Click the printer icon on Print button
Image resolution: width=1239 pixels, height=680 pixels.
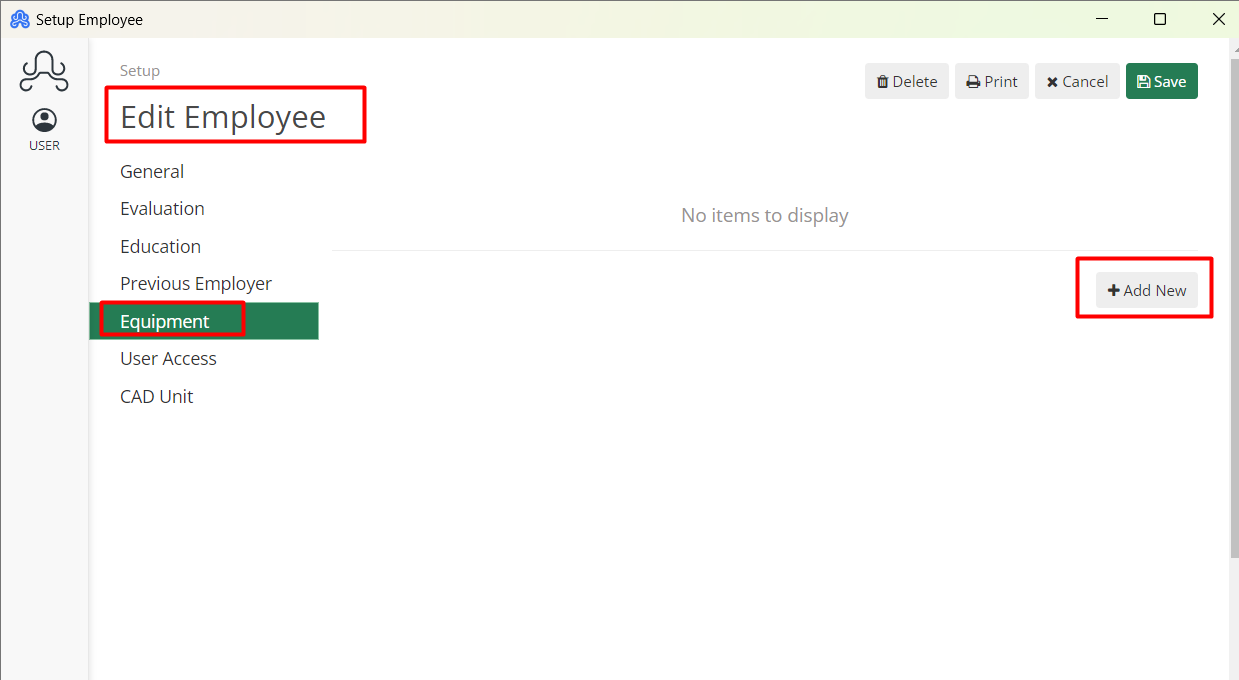[971, 81]
